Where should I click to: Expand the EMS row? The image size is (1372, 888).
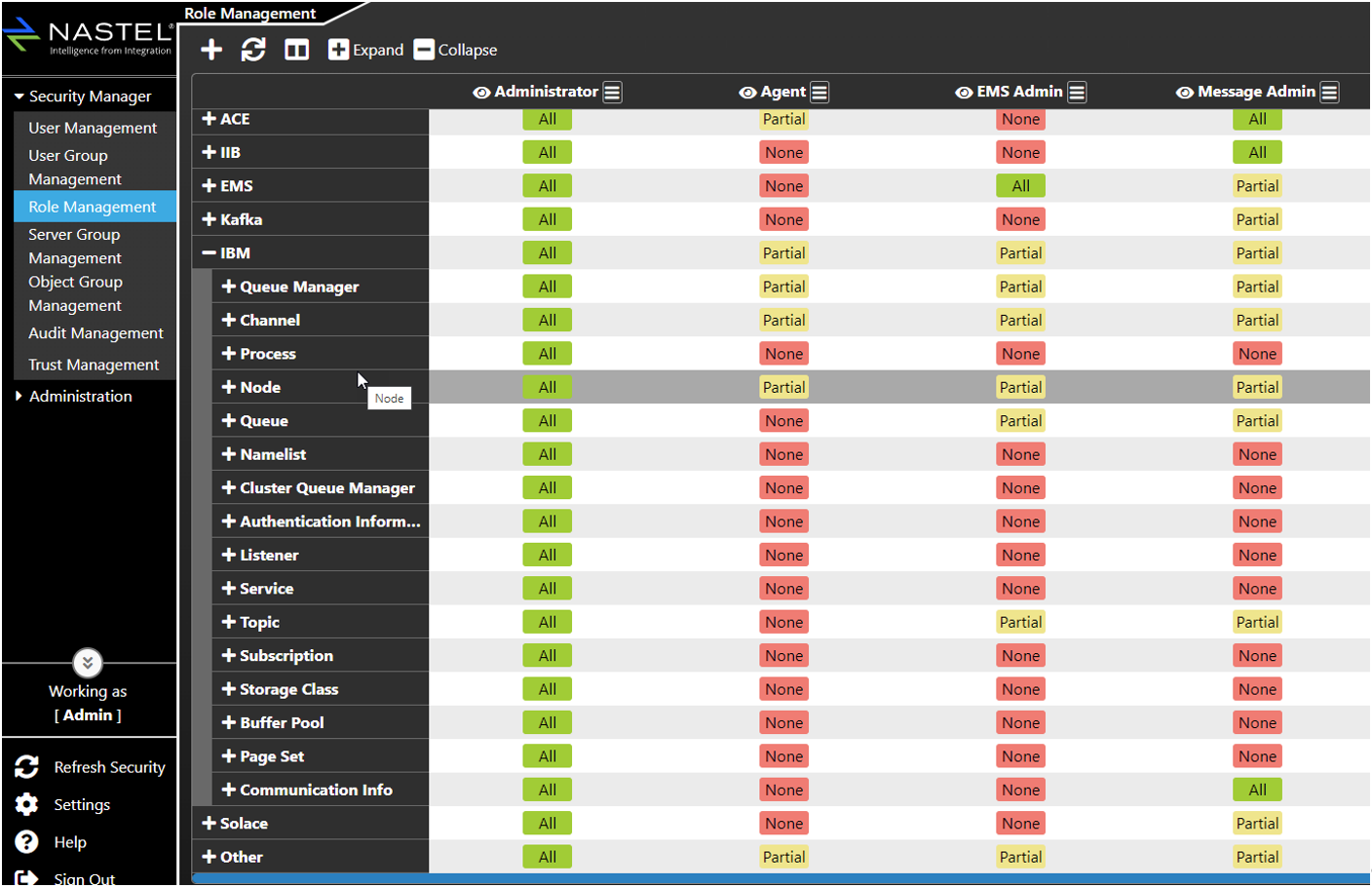209,185
